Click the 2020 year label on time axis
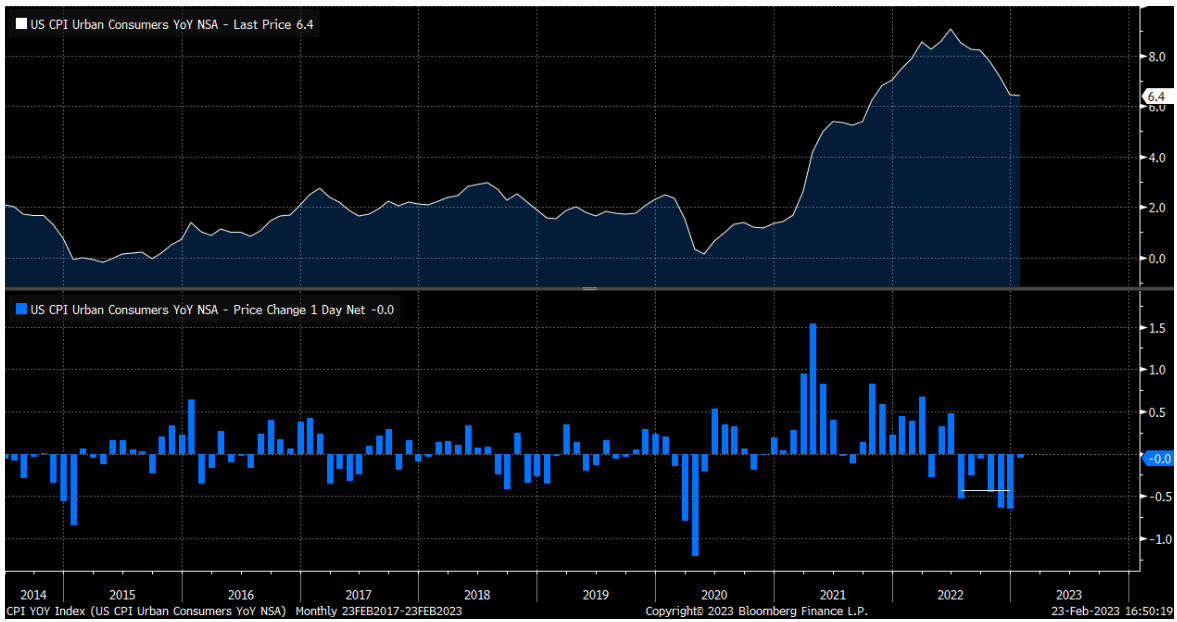1177x622 pixels. tap(714, 595)
